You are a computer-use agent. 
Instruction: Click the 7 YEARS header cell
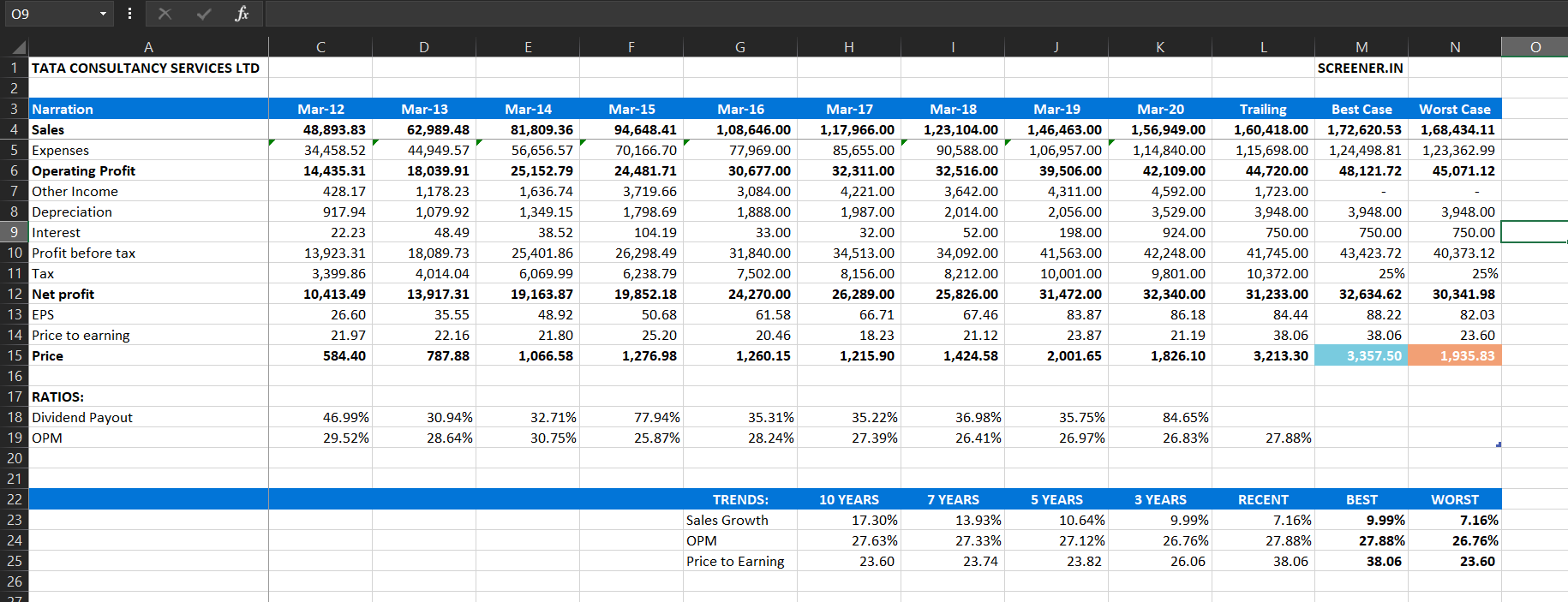(953, 499)
